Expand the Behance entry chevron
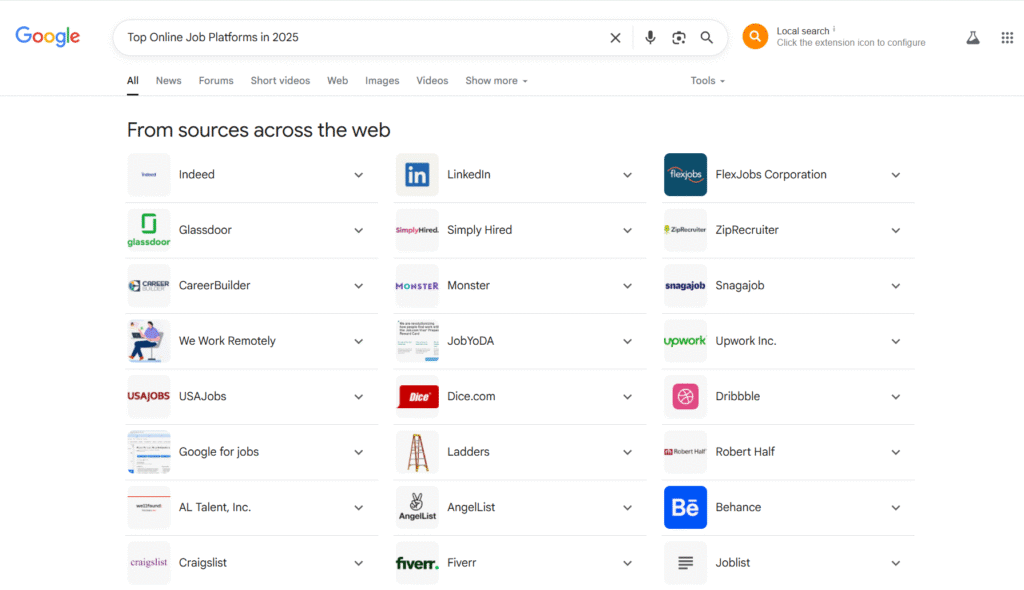 pos(895,508)
